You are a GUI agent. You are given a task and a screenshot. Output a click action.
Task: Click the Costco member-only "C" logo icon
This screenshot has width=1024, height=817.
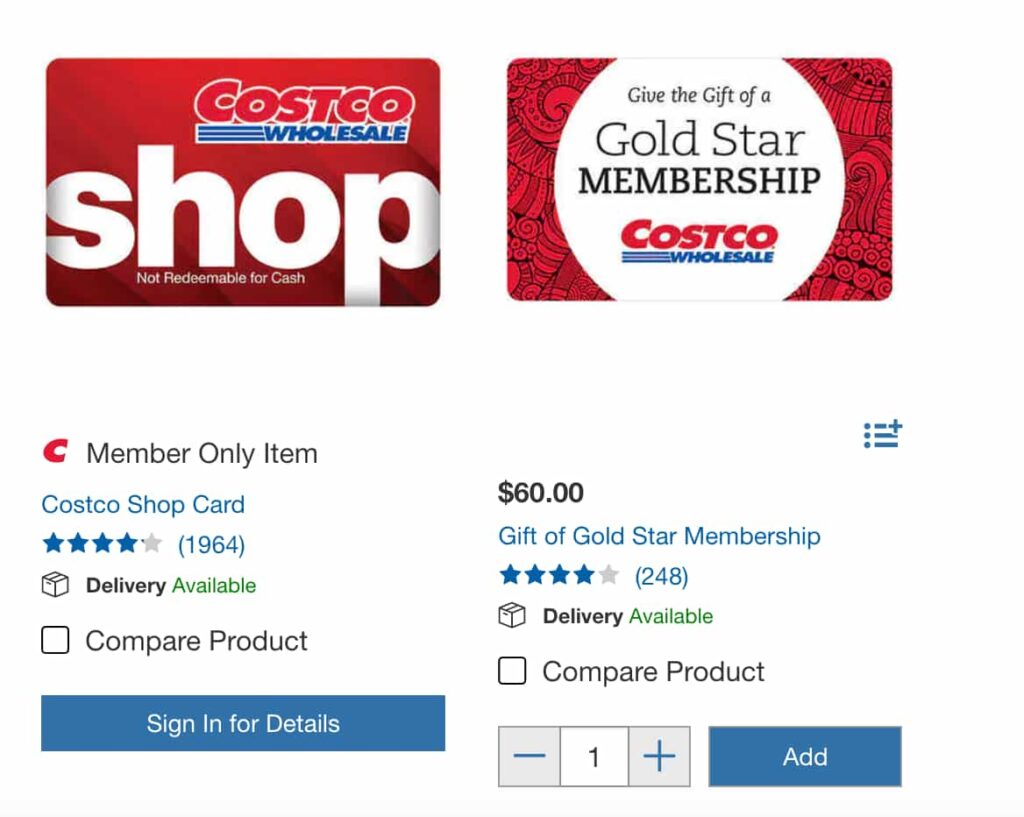[56, 451]
